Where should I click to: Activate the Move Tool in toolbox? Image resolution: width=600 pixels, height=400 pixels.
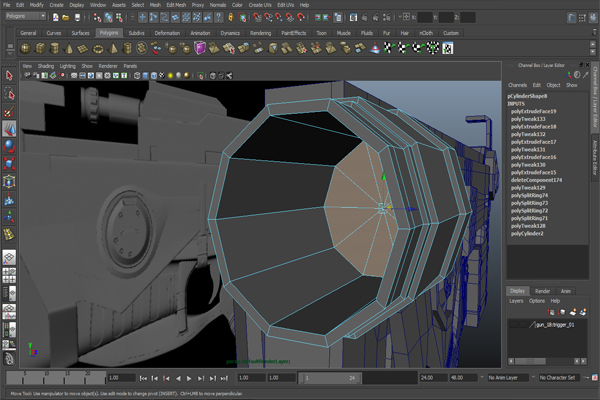click(x=9, y=129)
